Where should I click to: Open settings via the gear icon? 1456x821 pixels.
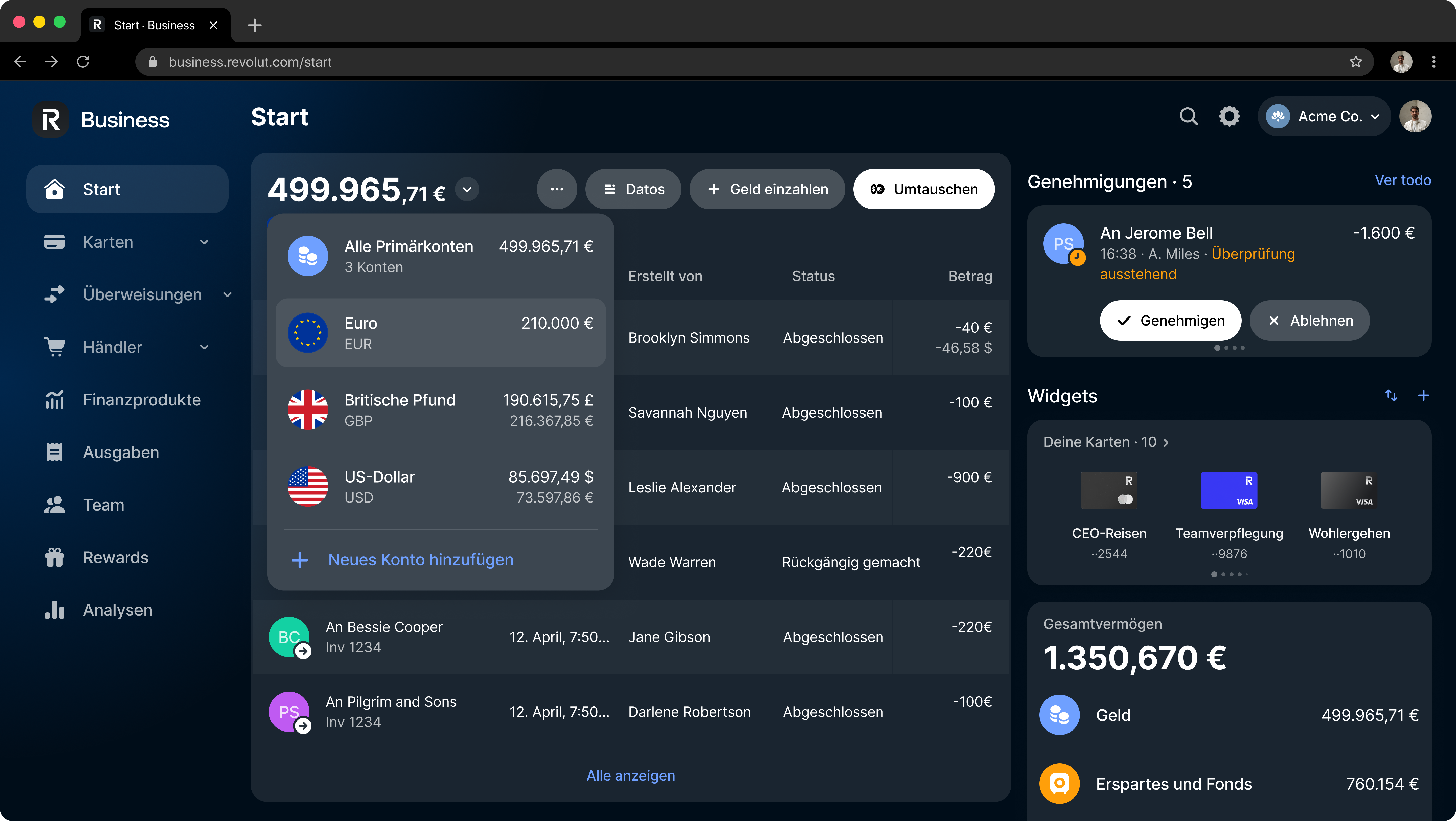(x=1229, y=116)
